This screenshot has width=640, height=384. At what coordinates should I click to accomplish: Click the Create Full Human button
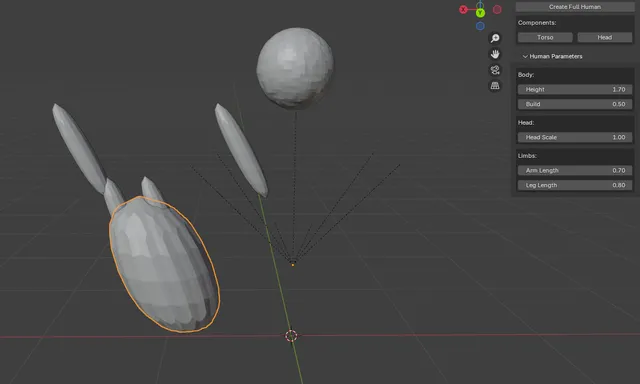[575, 7]
